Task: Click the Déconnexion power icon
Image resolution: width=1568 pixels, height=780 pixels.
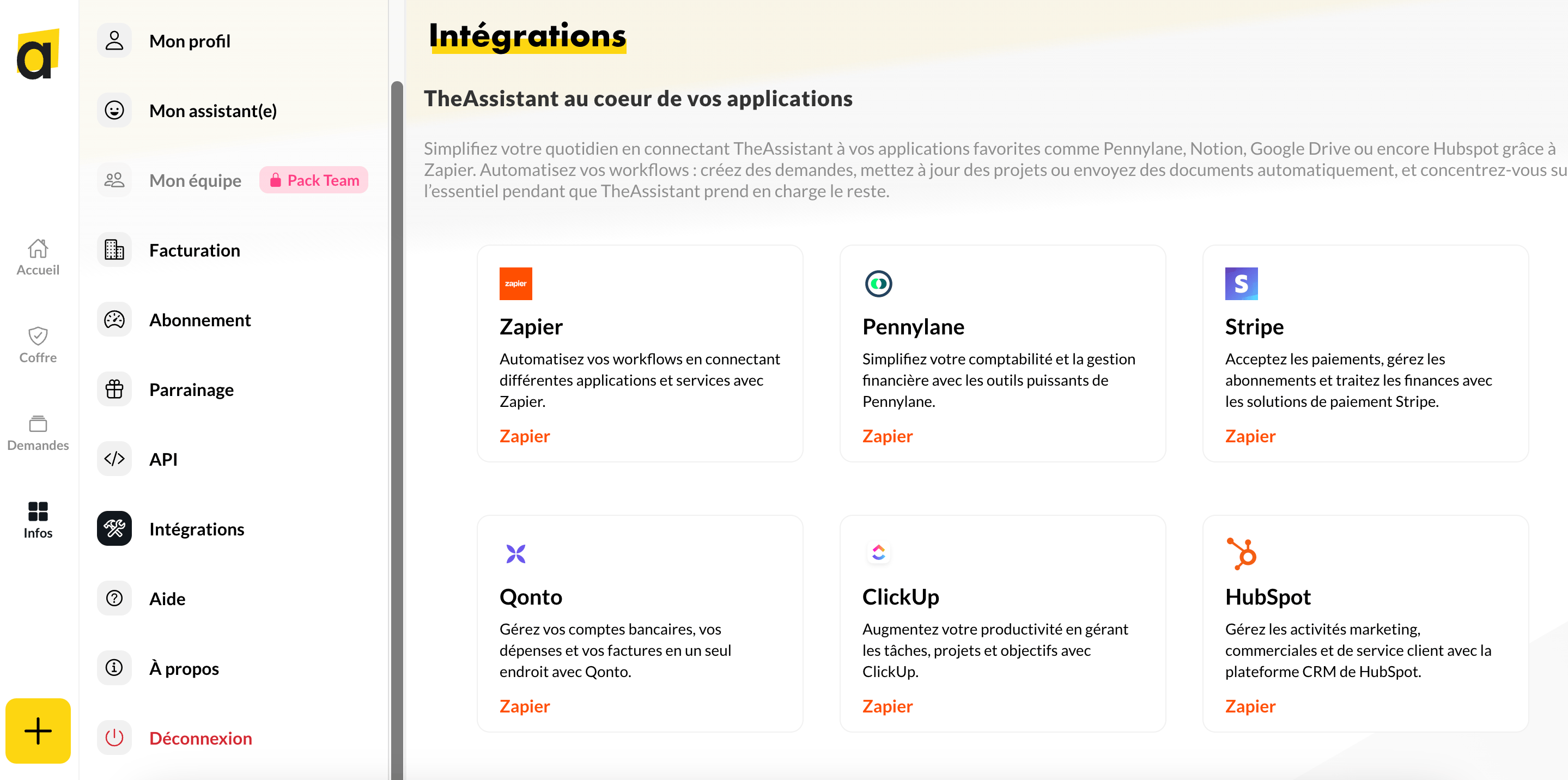Action: point(114,738)
